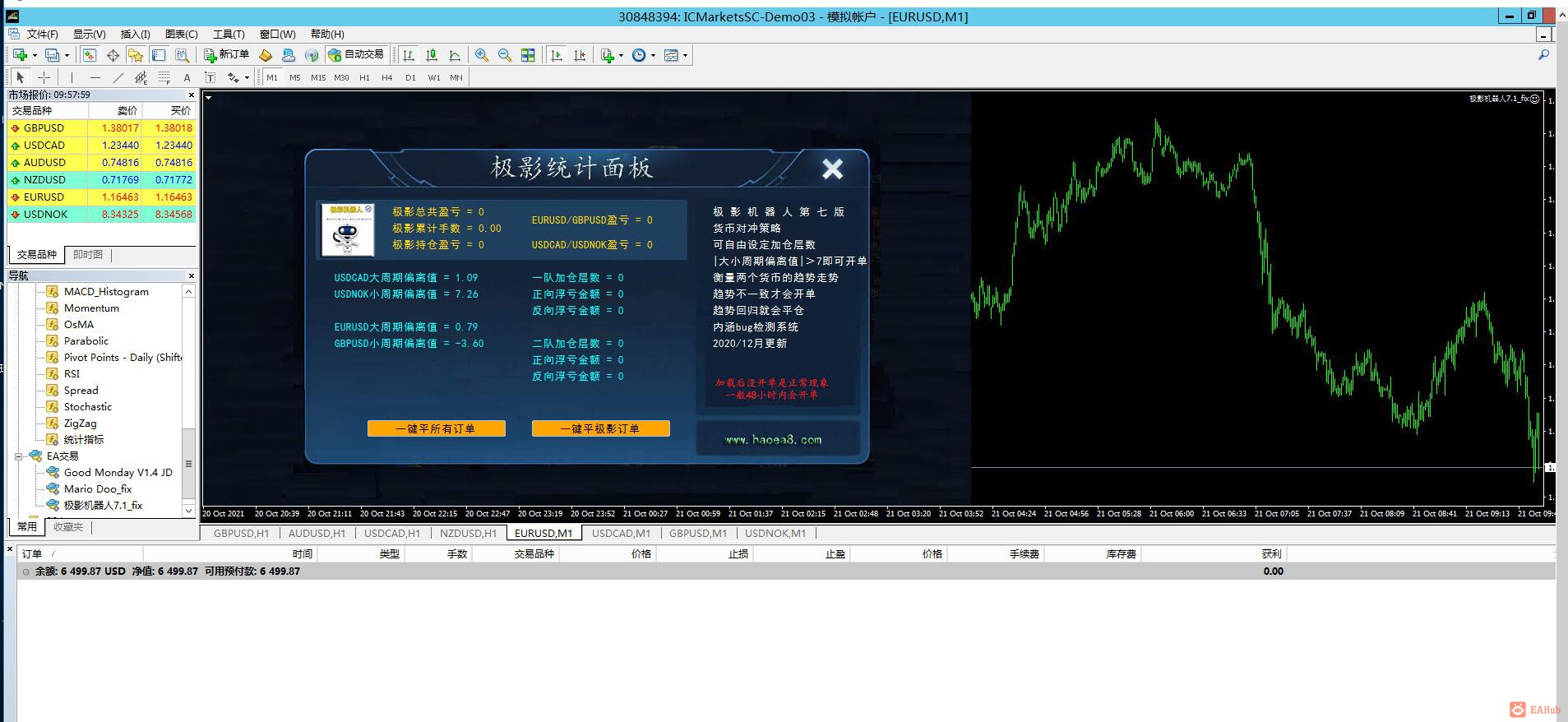Switch to the USDNOK,M1 chart tab
The height and width of the screenshot is (722, 1568).
click(x=775, y=533)
